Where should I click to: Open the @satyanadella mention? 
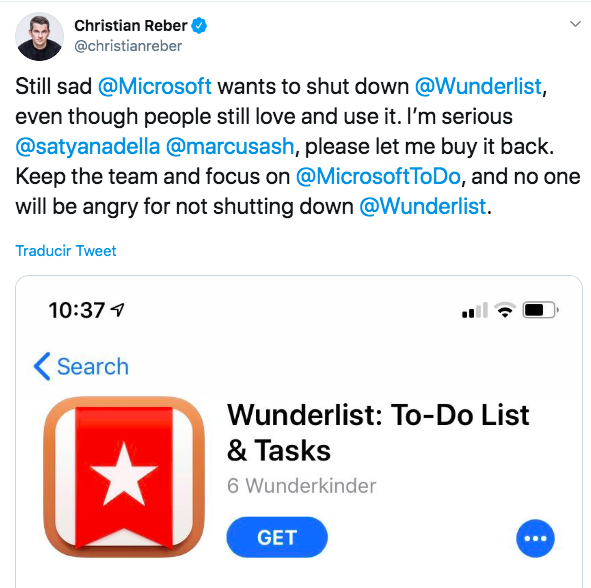point(87,146)
